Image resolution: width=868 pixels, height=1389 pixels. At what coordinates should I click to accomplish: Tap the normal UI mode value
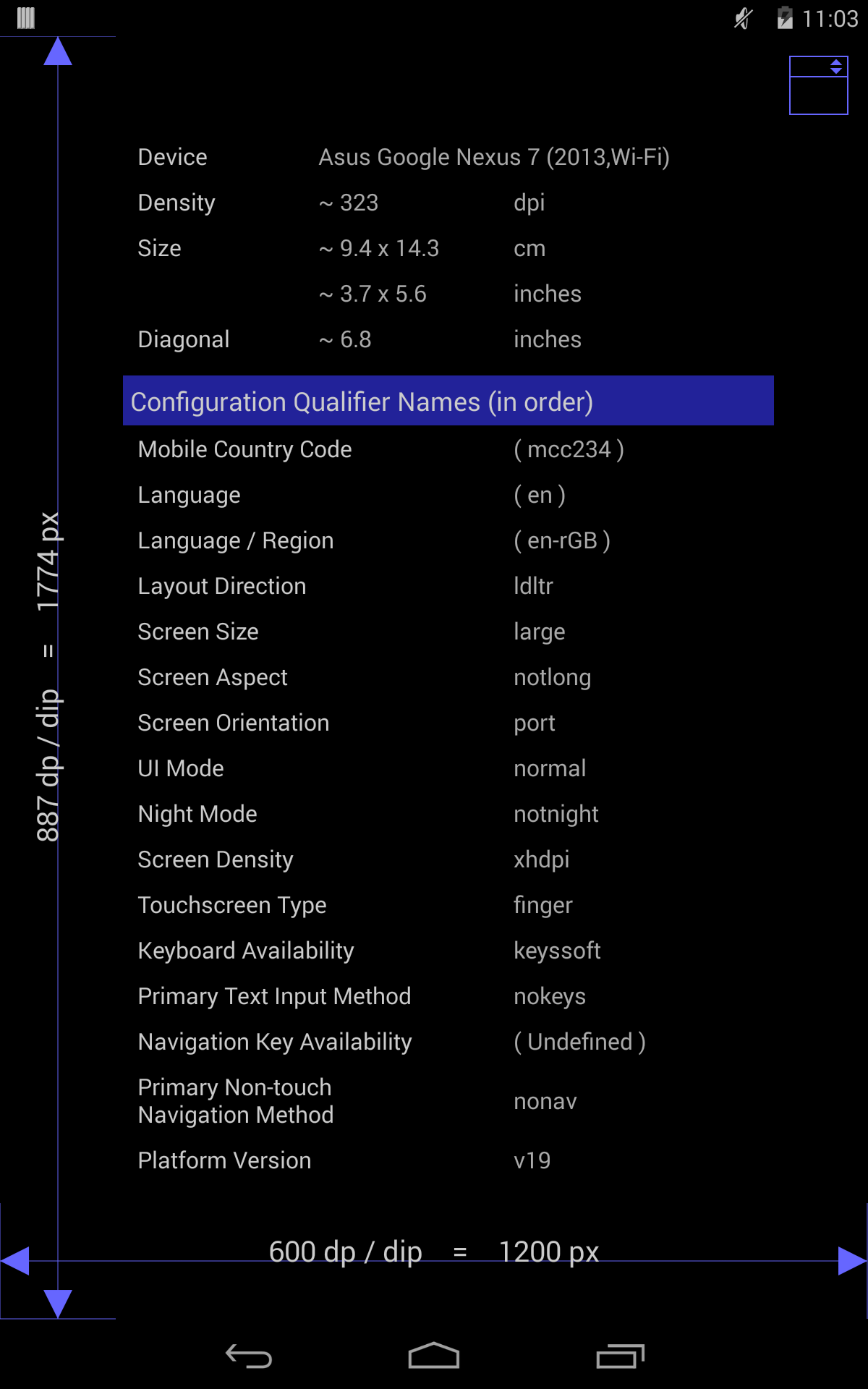[550, 768]
